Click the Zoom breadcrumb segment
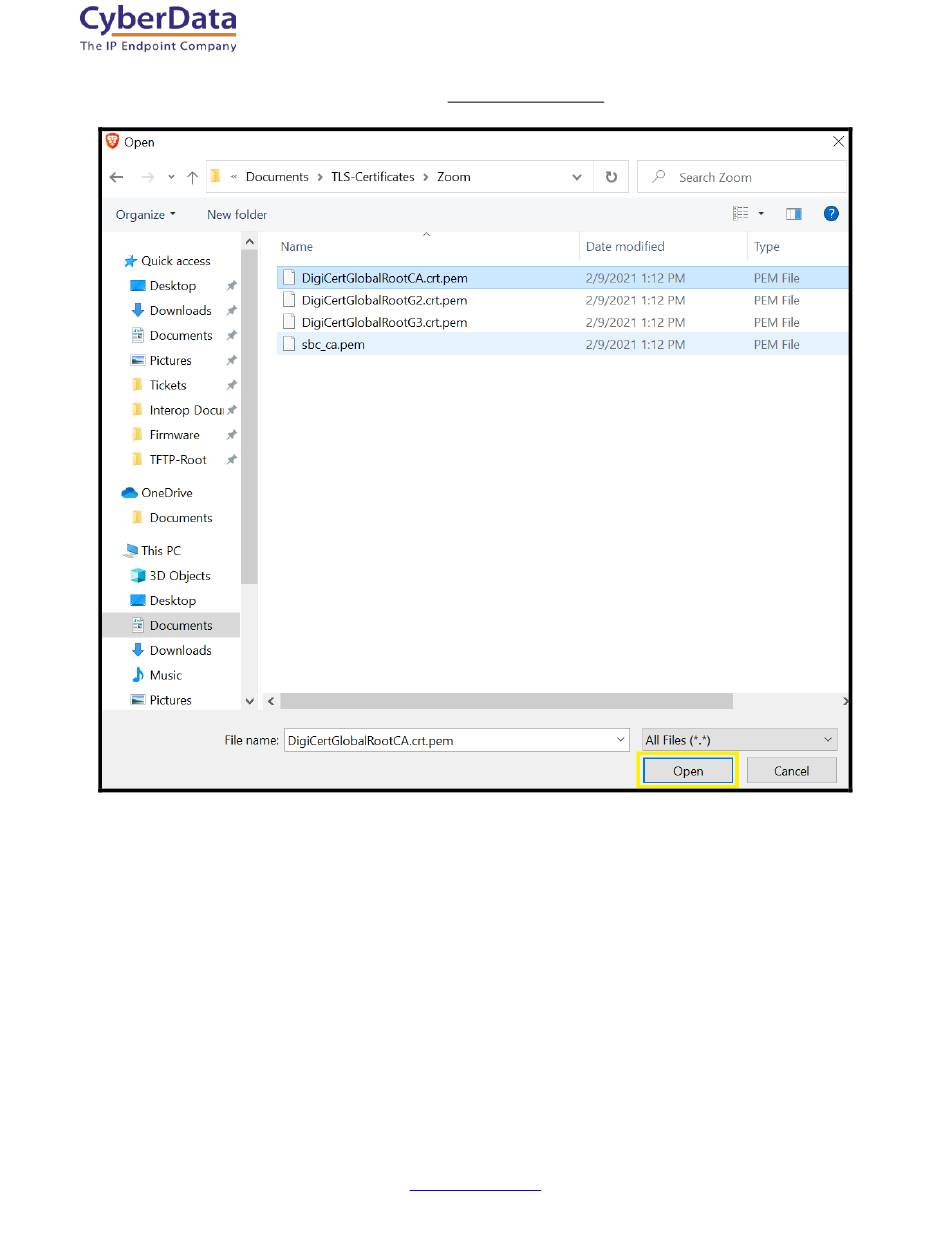 pyautogui.click(x=454, y=177)
